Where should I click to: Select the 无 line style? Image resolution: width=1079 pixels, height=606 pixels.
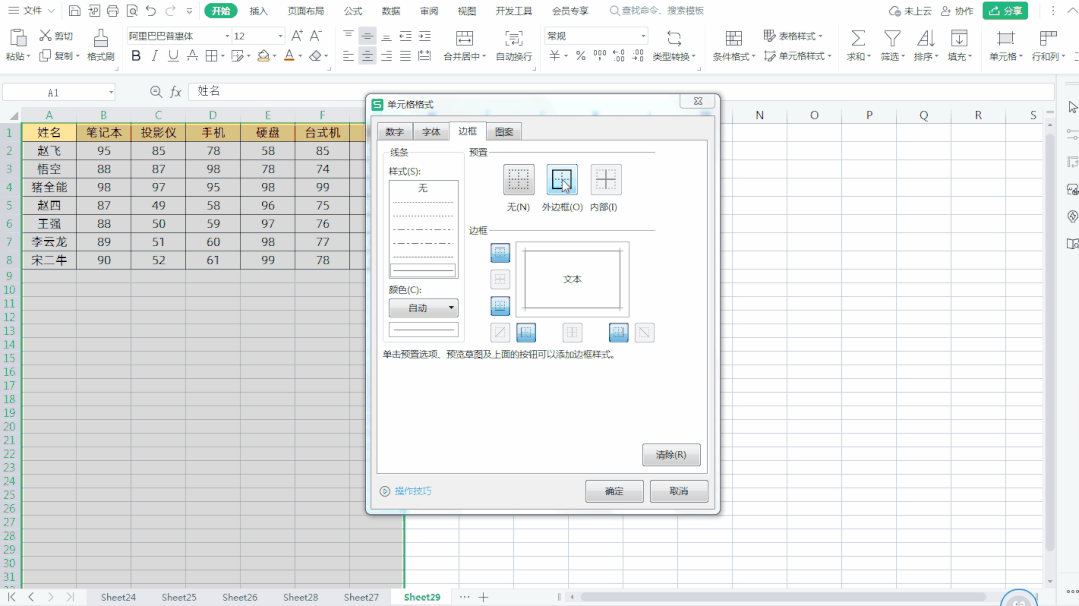click(x=423, y=188)
